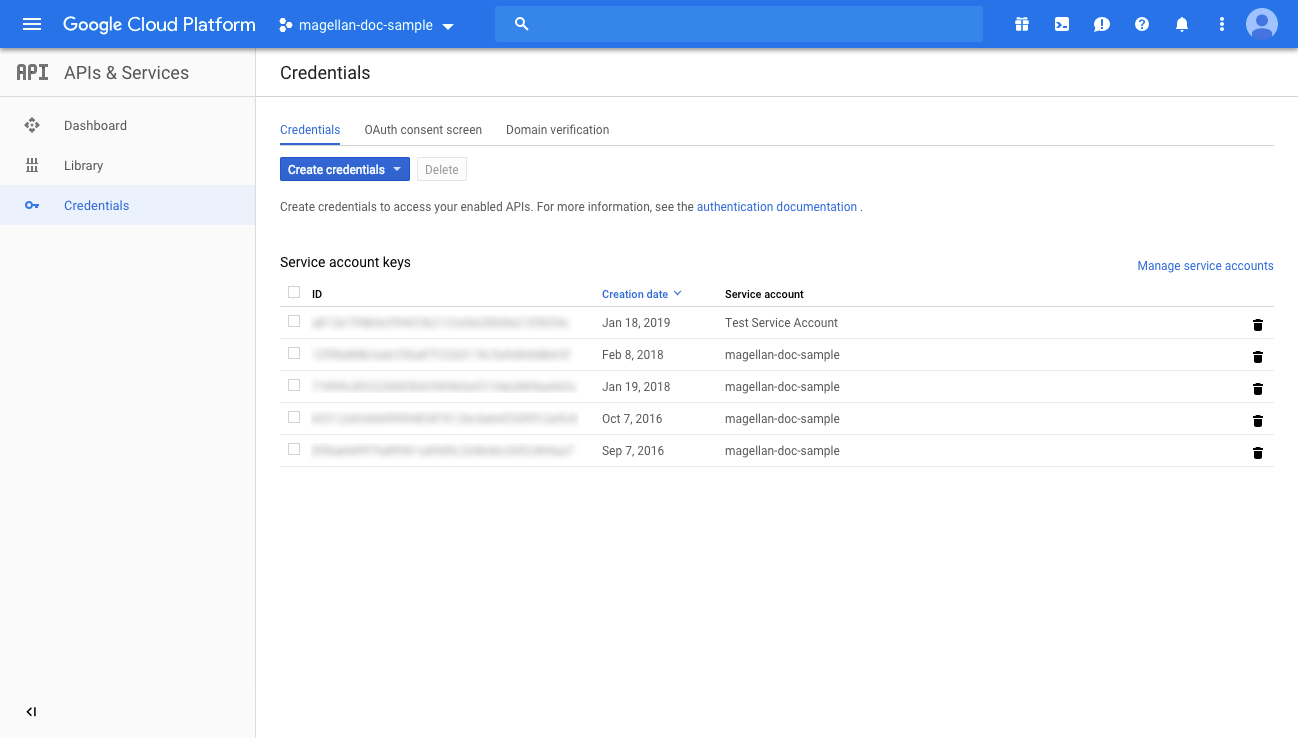
Task: Click the Oct 7, 2016 date cell
Action: 632,419
